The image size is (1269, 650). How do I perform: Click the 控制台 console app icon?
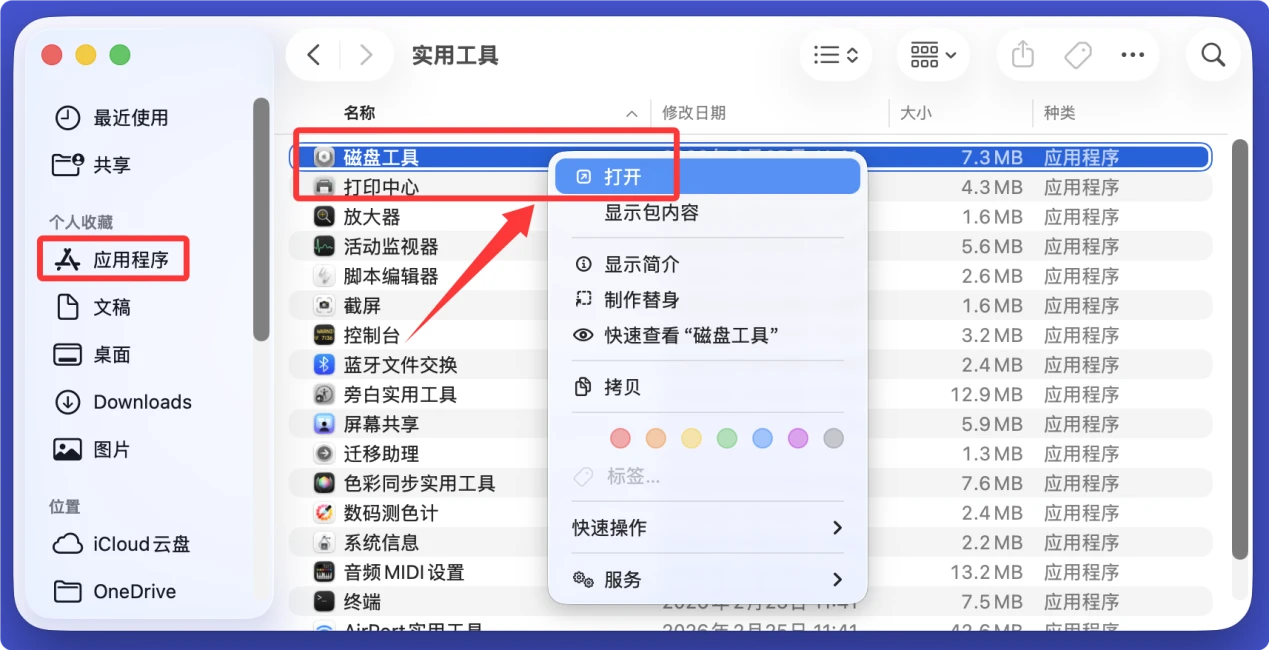[x=324, y=335]
